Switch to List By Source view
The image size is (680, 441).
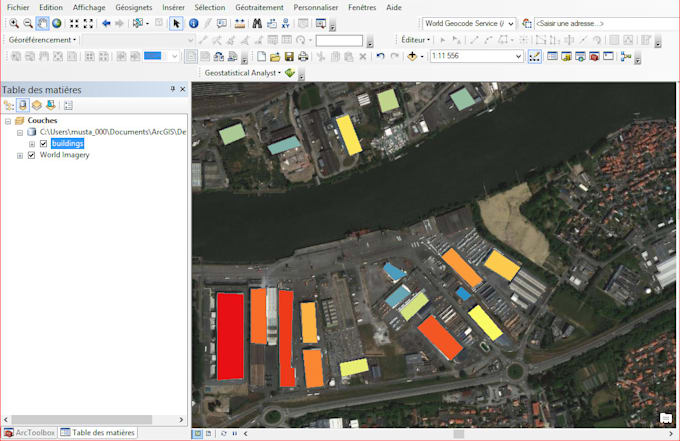[x=23, y=105]
